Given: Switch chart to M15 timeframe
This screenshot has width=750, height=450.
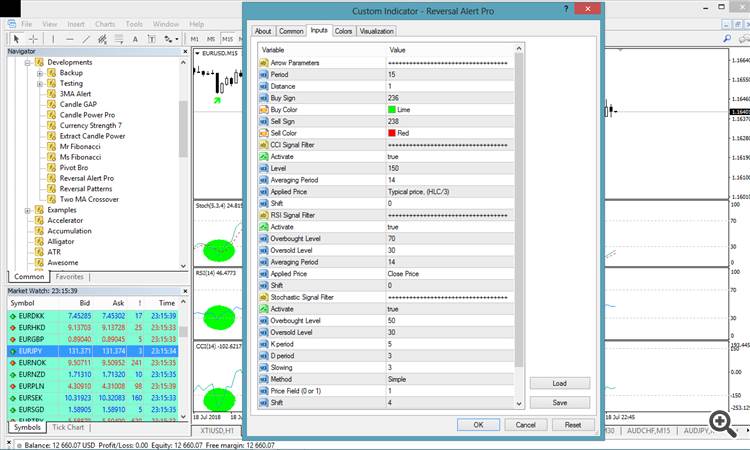Looking at the screenshot, I should pos(228,39).
